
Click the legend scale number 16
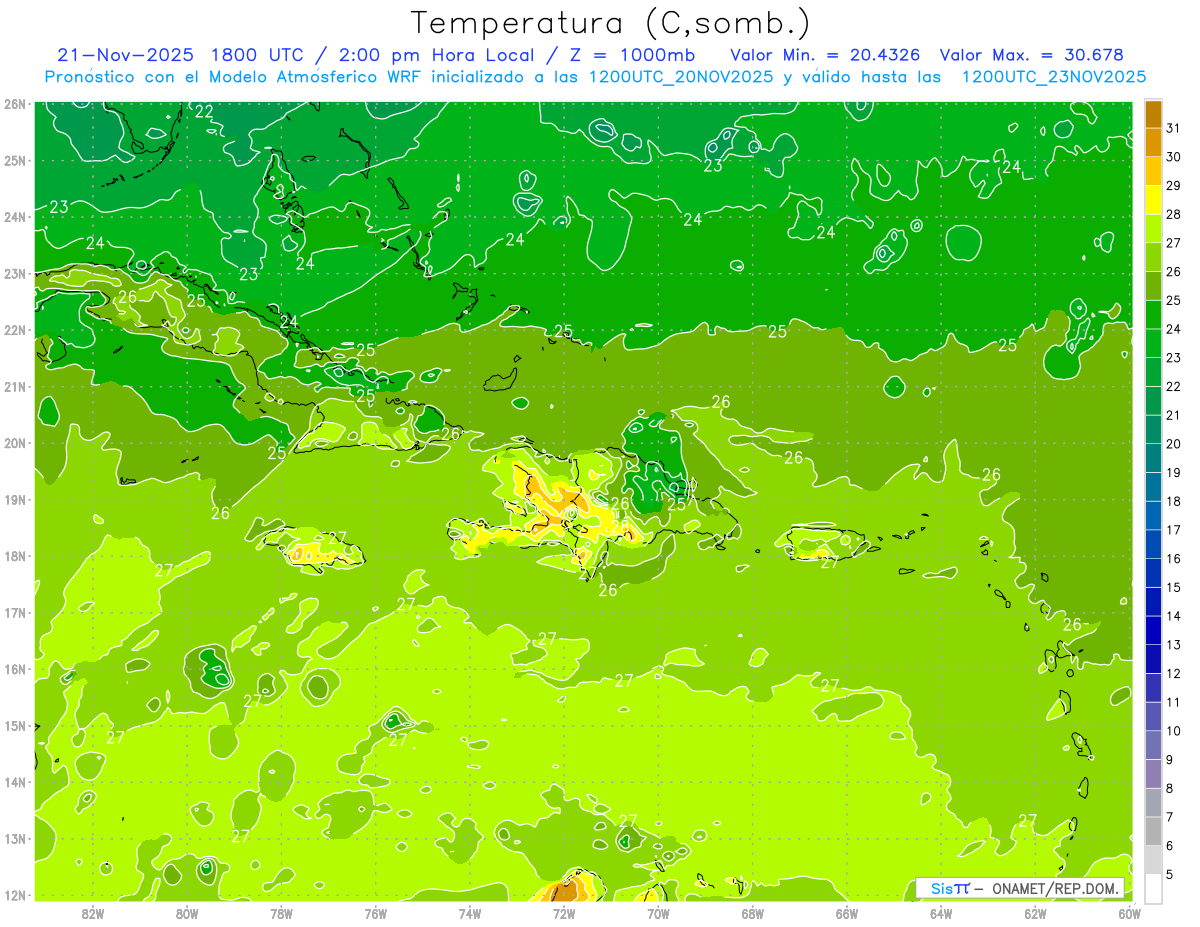click(x=1173, y=558)
